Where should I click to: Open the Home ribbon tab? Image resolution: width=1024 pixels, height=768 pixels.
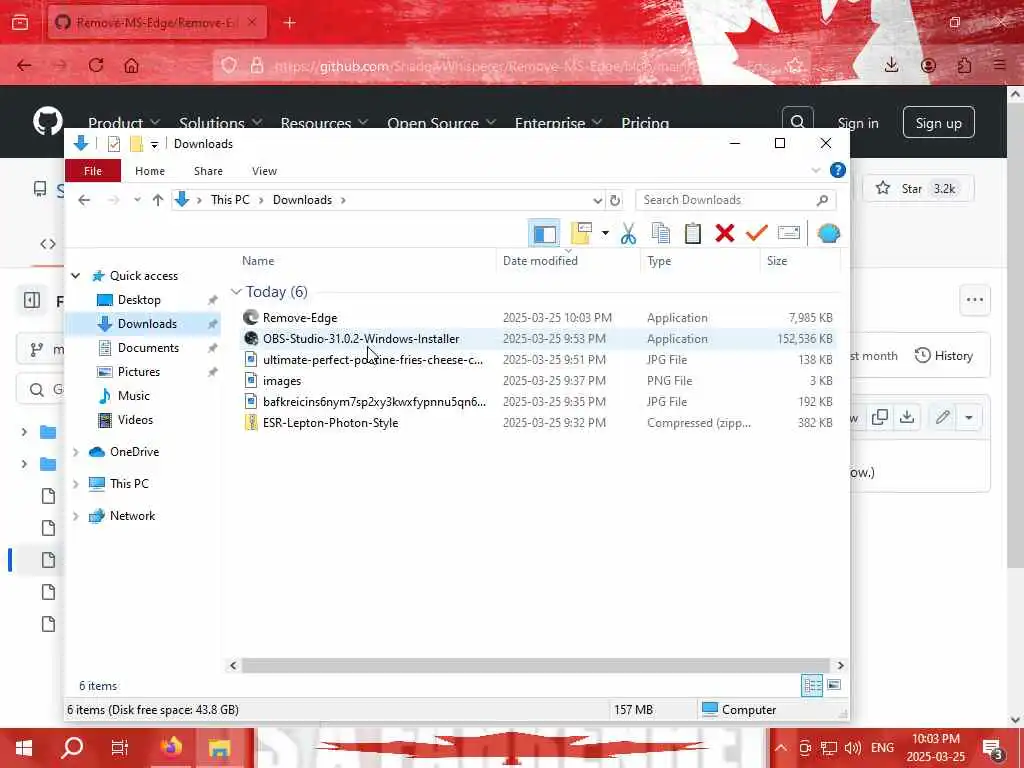tap(150, 171)
